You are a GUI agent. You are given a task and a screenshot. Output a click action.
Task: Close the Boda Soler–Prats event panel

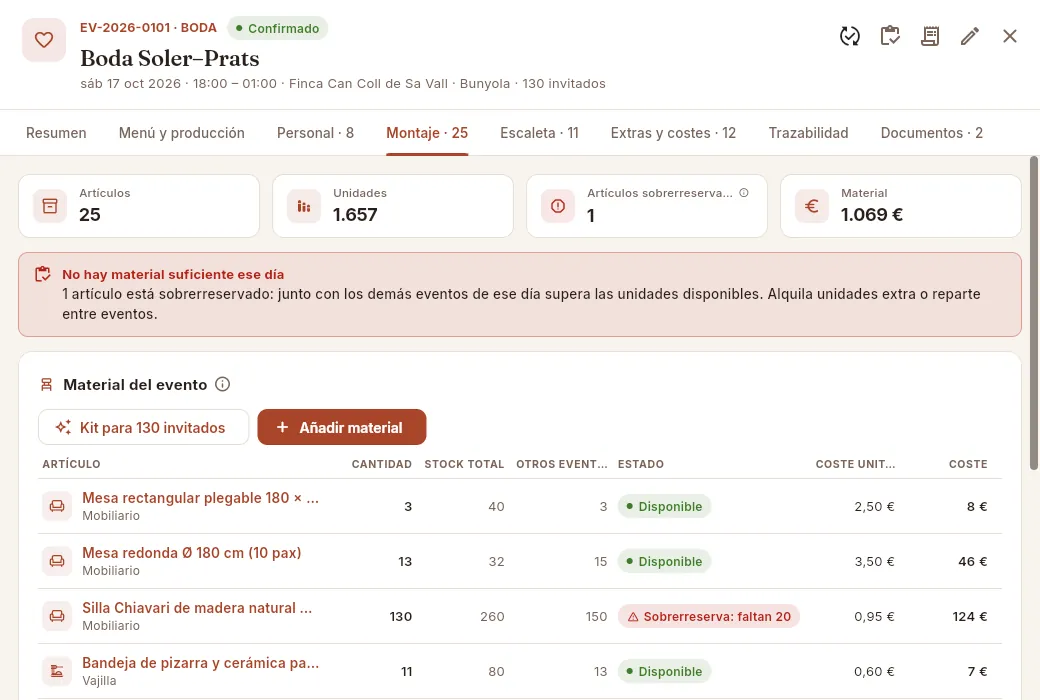(1009, 36)
